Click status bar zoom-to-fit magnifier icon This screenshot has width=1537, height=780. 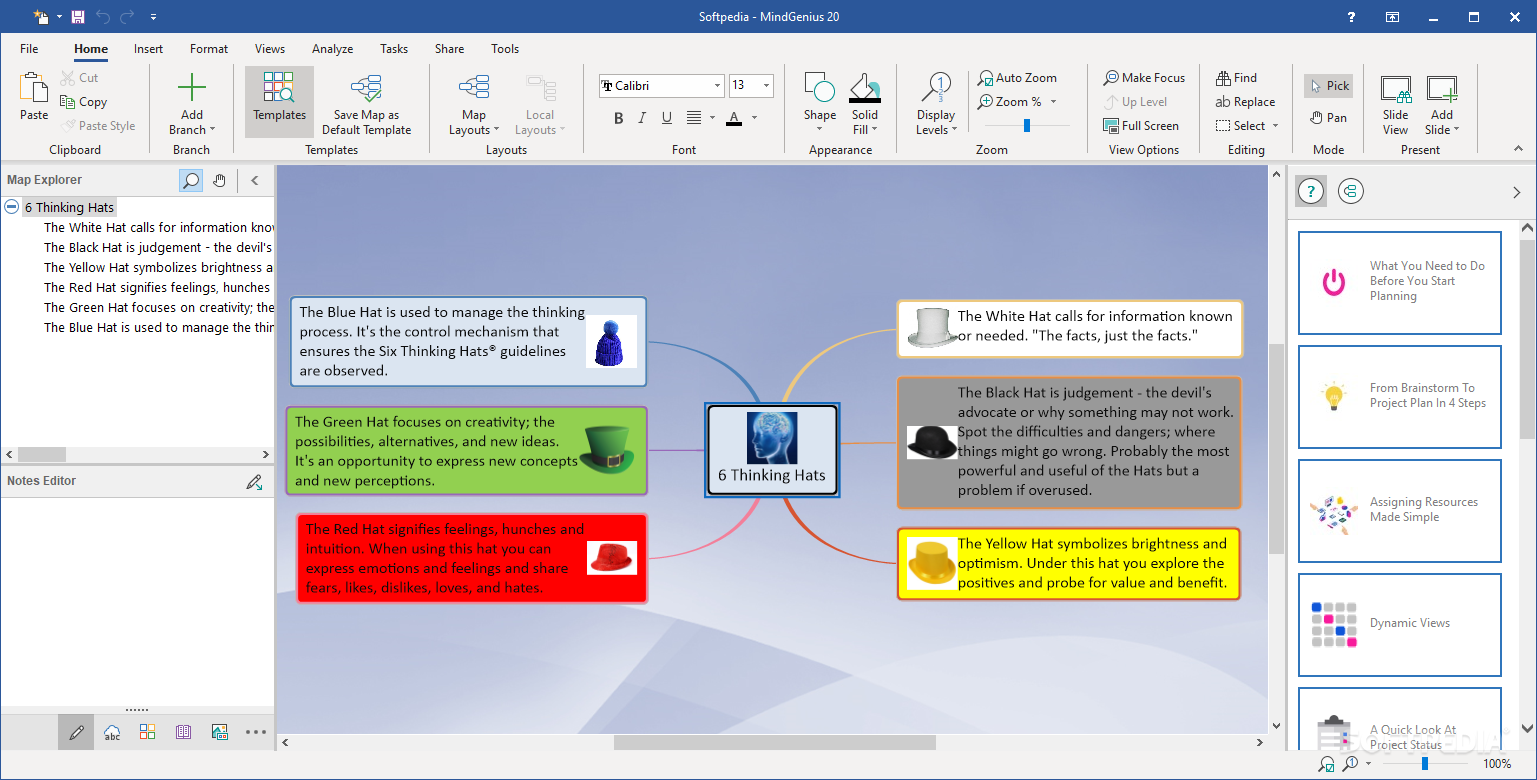(1327, 764)
